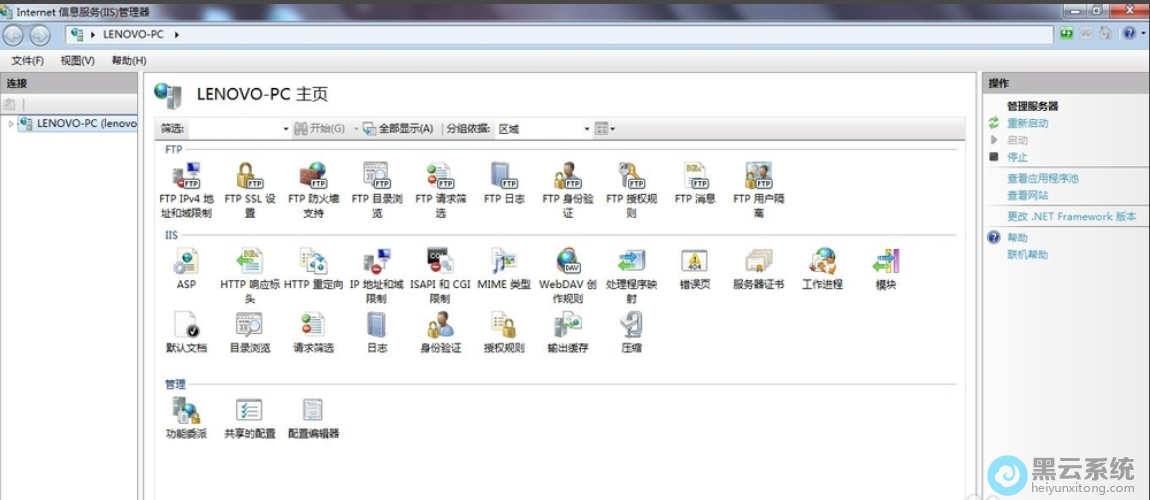1150x500 pixels.
Task: Open the 默认文档 icon
Action: click(x=186, y=326)
